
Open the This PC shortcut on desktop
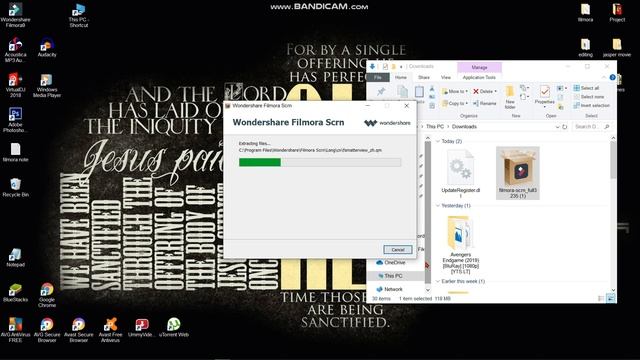click(x=78, y=15)
